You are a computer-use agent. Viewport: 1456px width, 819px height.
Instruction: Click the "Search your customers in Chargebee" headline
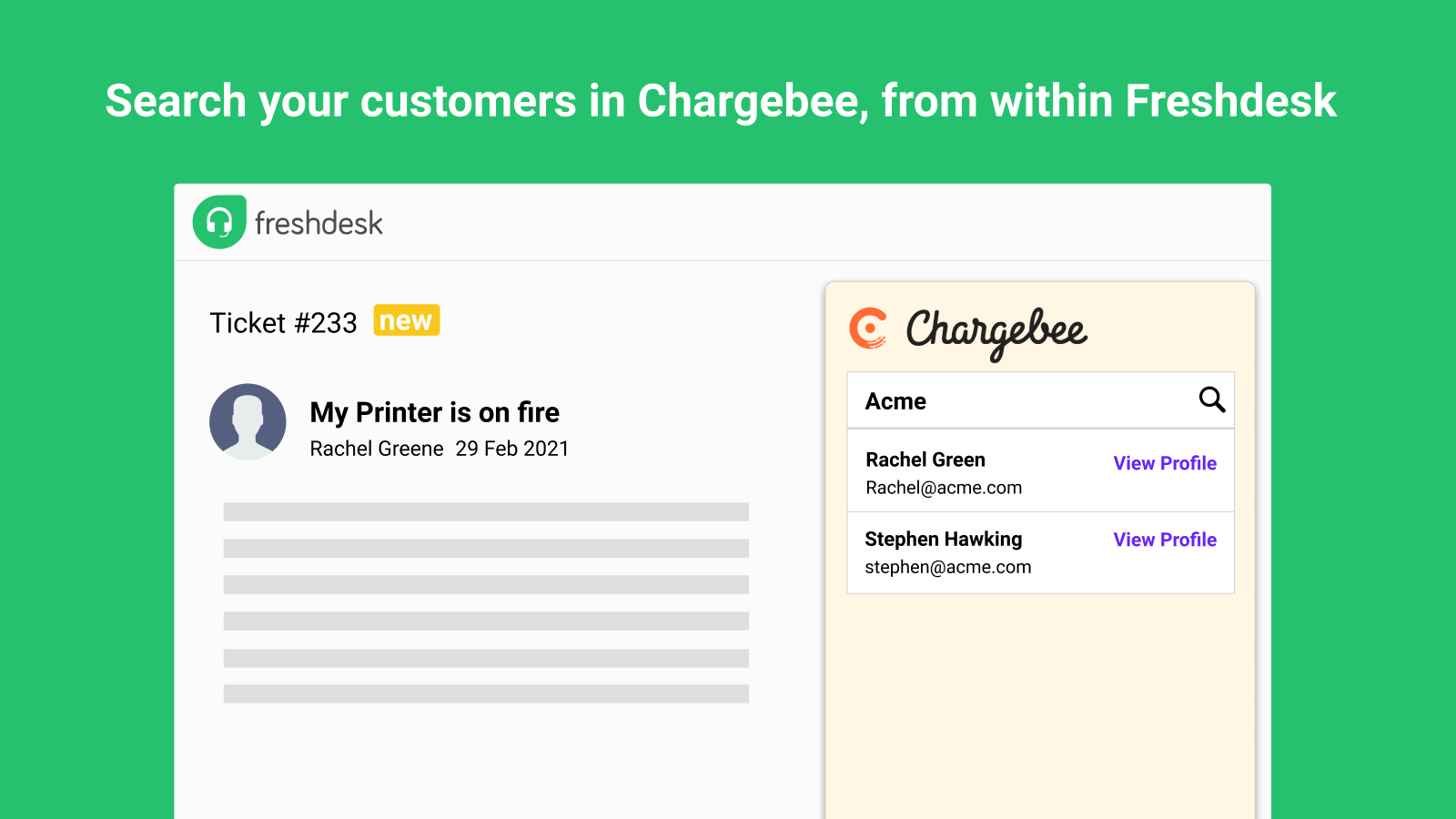click(720, 101)
